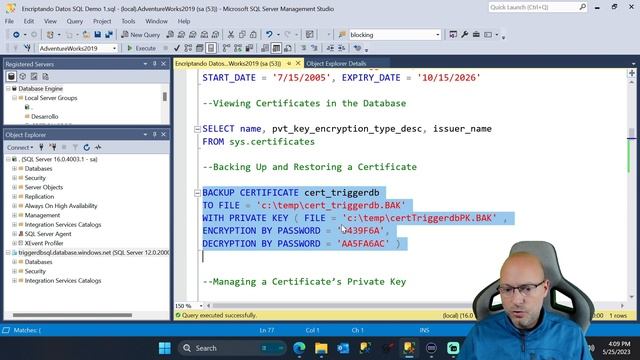This screenshot has width=640, height=360.
Task: Pin the Object Explorer panel
Action: pyautogui.click(x=155, y=134)
